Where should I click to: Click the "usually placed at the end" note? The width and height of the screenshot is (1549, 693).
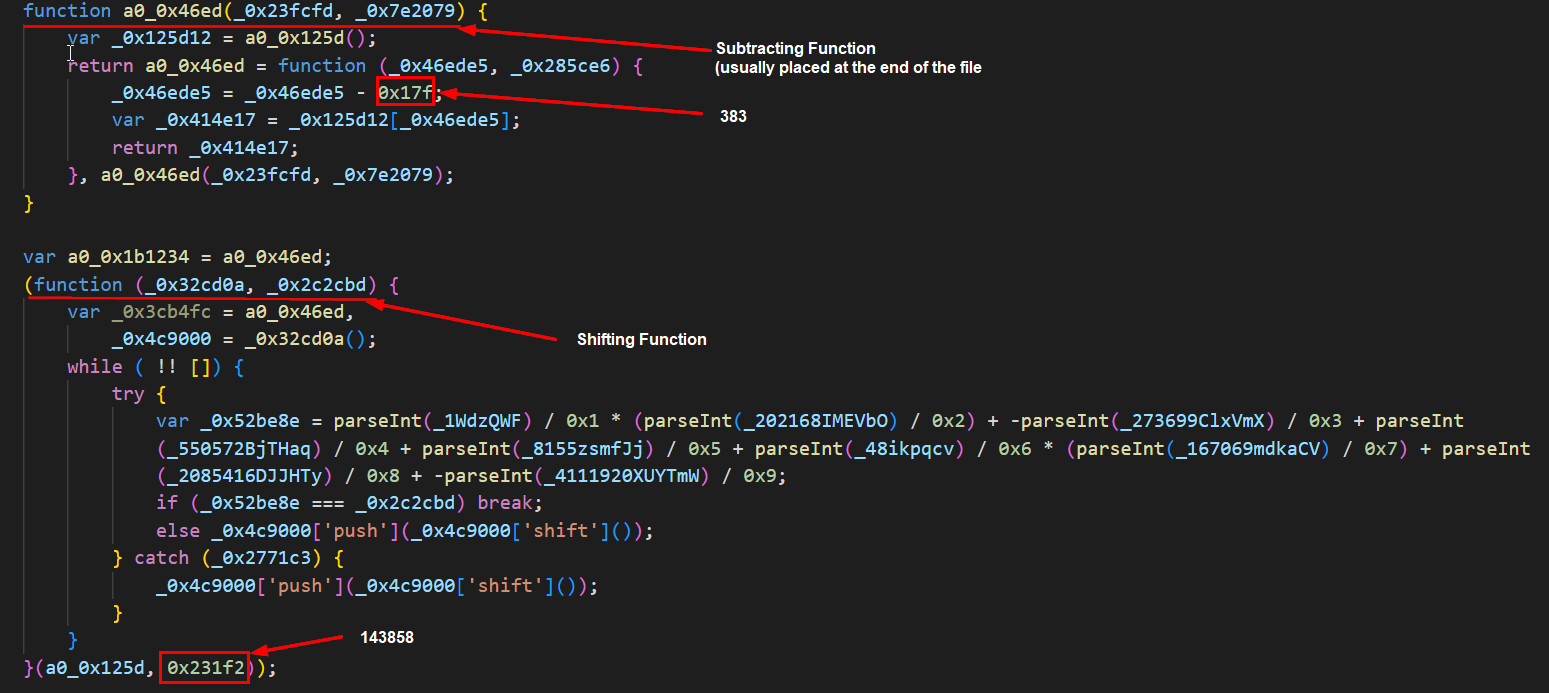pos(848,68)
